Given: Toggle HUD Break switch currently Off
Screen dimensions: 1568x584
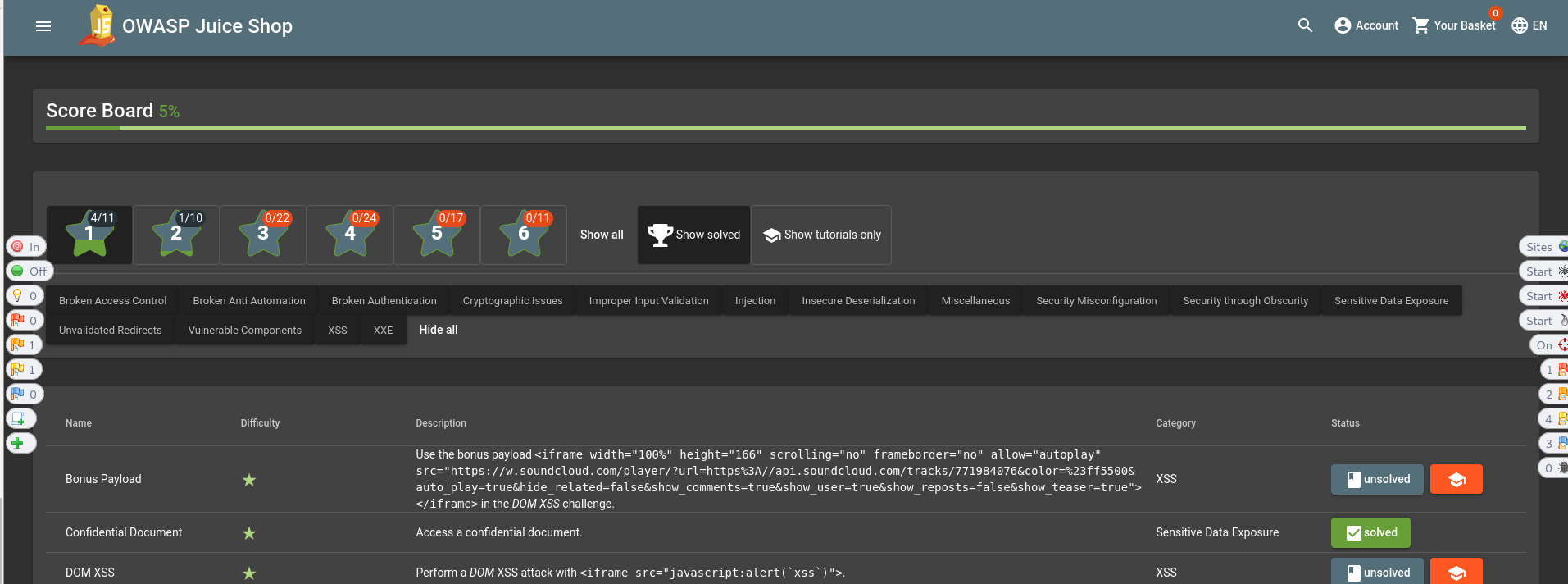Looking at the screenshot, I should coord(30,271).
